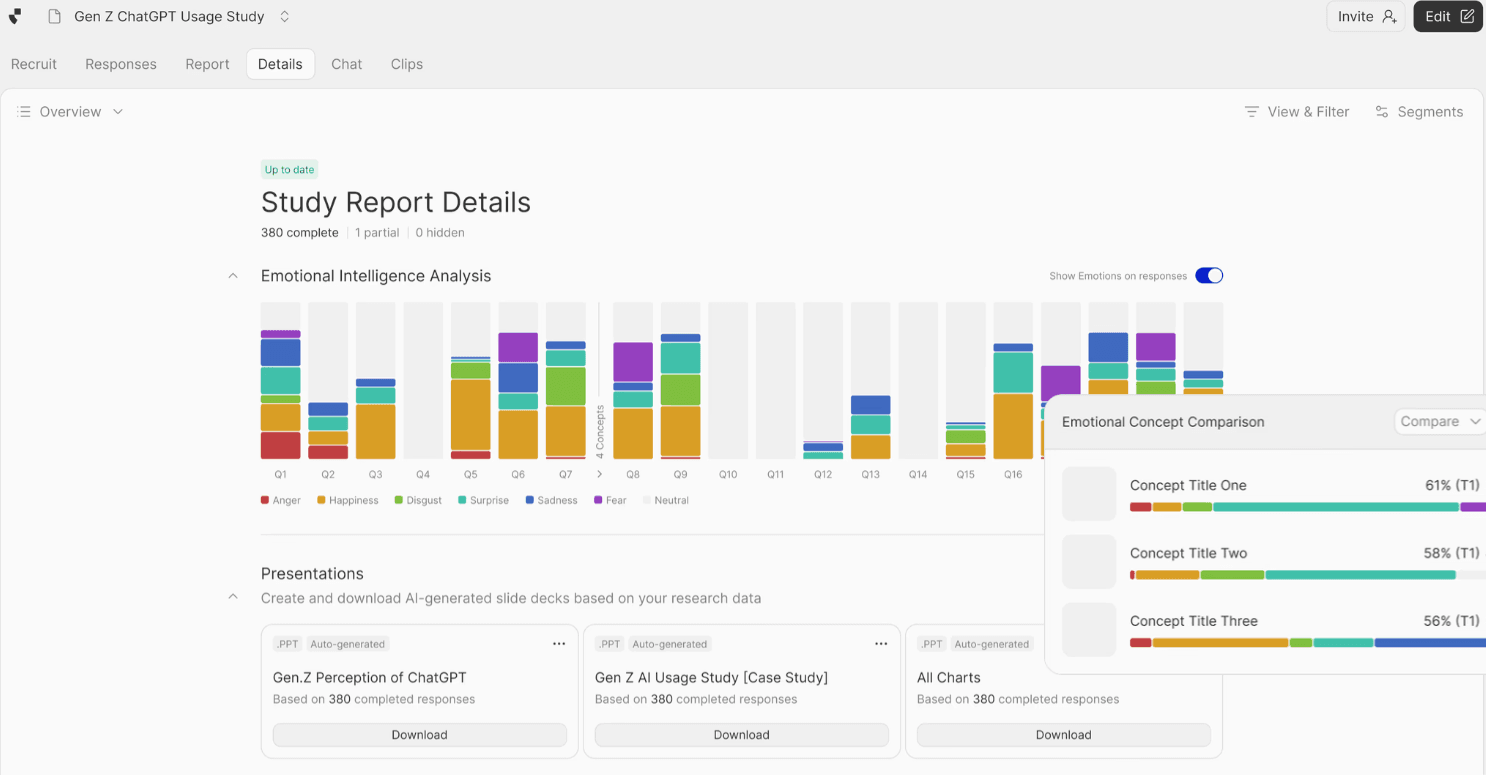Click the 1 partial count
Viewport: 1486px width, 775px height.
point(377,233)
